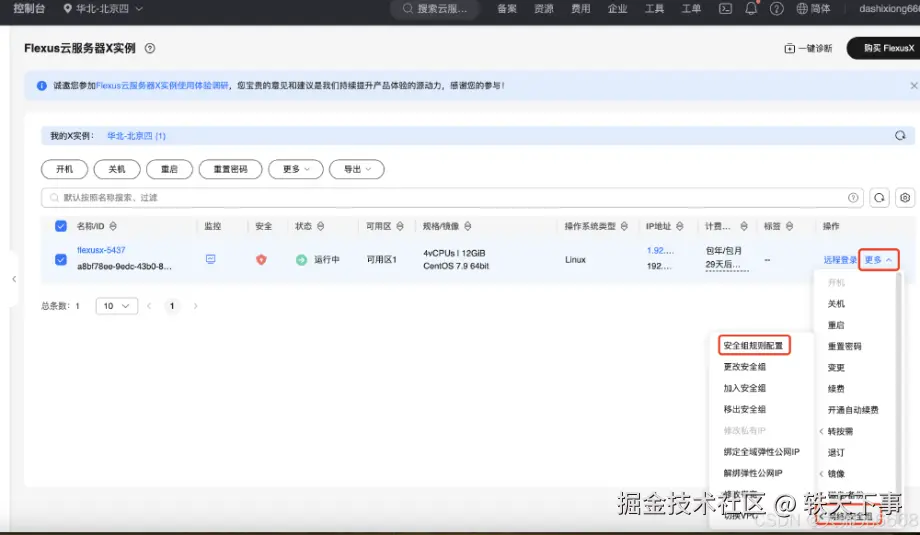Open the 控制台 console home
The width and height of the screenshot is (920, 535).
point(29,9)
